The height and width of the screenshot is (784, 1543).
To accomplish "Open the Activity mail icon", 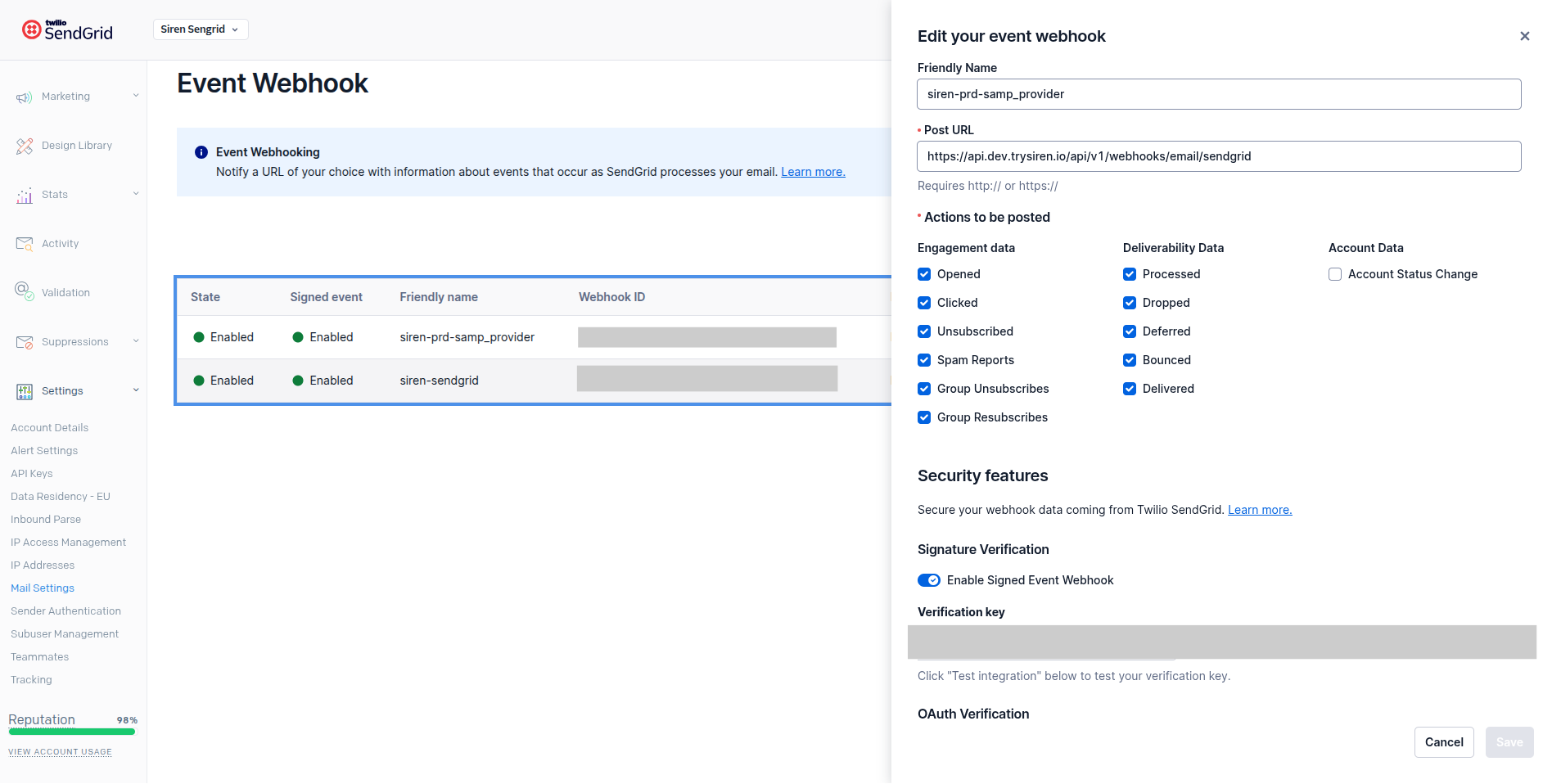I will coord(24,243).
